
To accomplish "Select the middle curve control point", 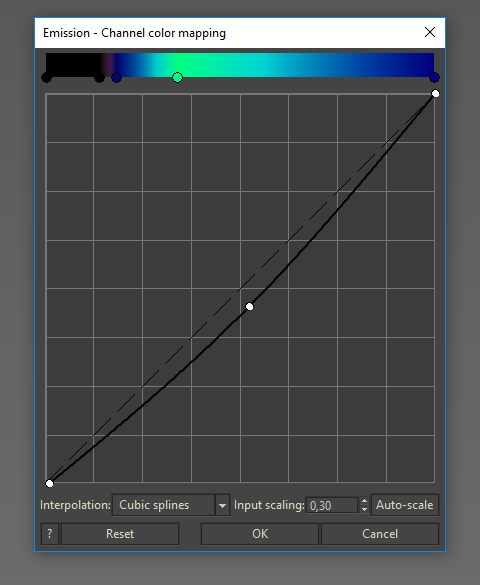I will [x=250, y=307].
